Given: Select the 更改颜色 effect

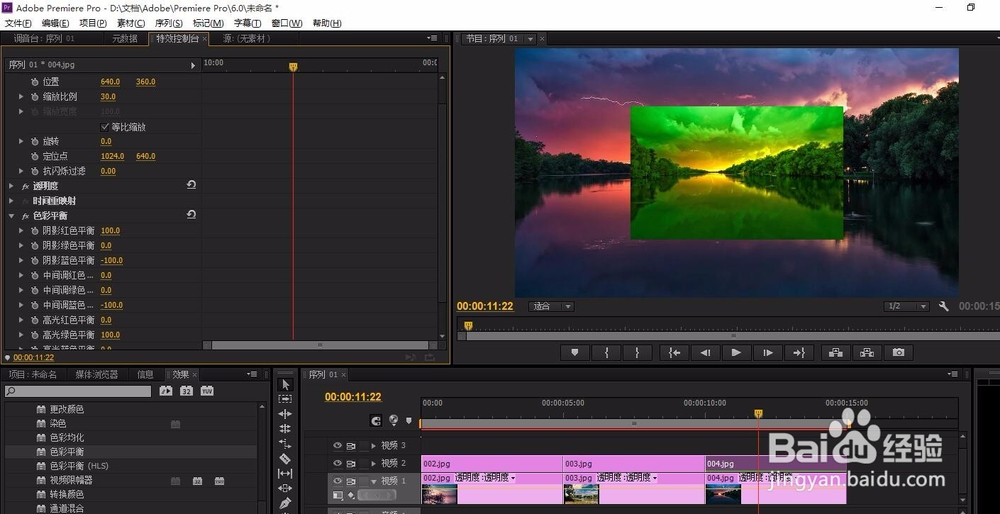Looking at the screenshot, I should (x=67, y=409).
